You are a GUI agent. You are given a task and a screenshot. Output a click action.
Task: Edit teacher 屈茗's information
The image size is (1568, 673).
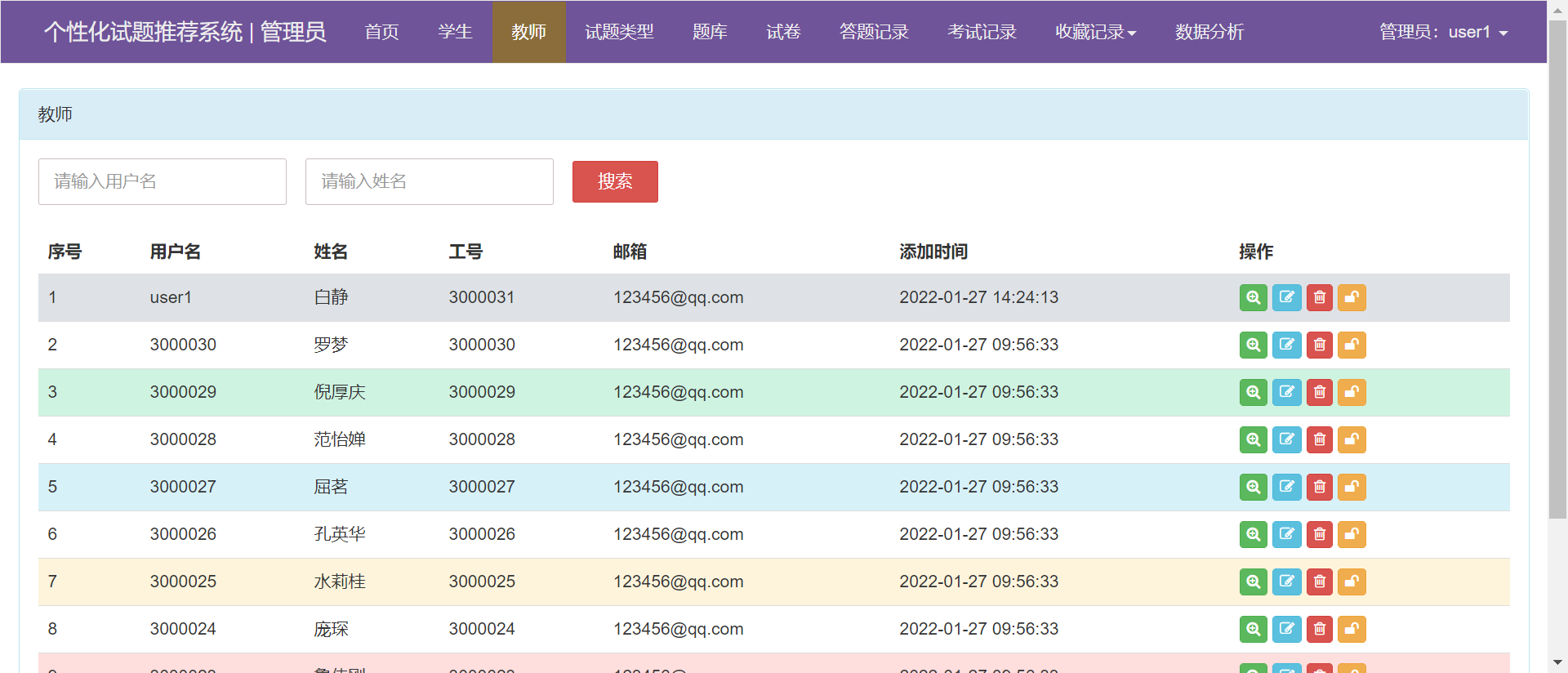click(1286, 487)
